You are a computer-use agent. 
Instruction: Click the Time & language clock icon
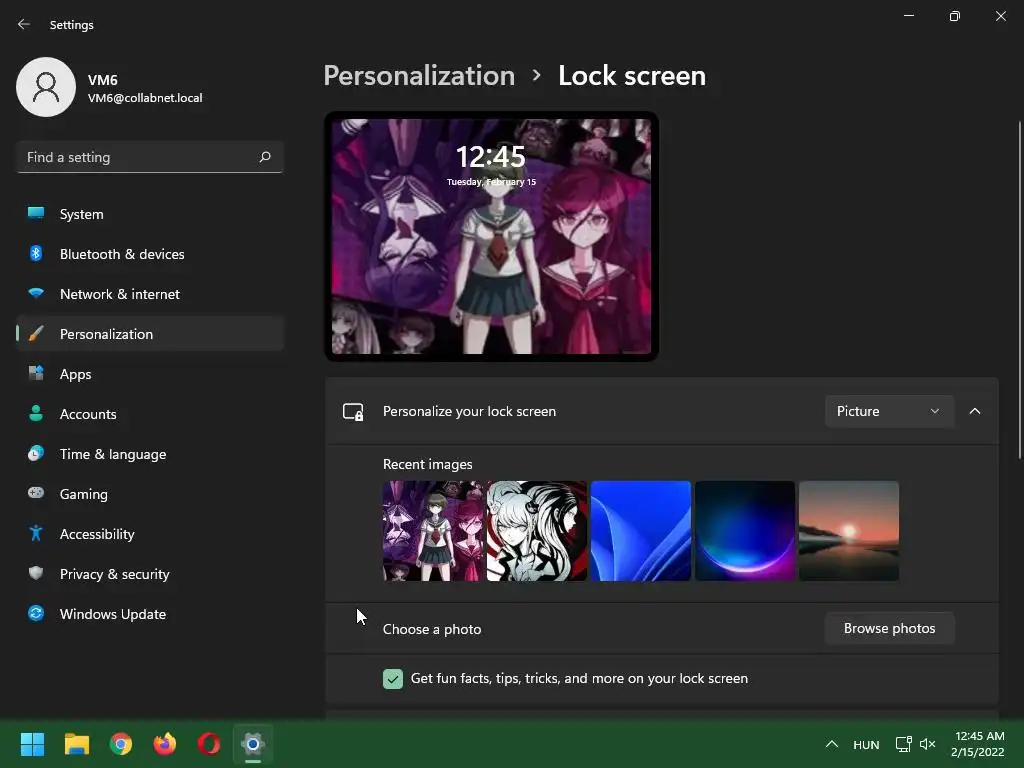[36, 453]
